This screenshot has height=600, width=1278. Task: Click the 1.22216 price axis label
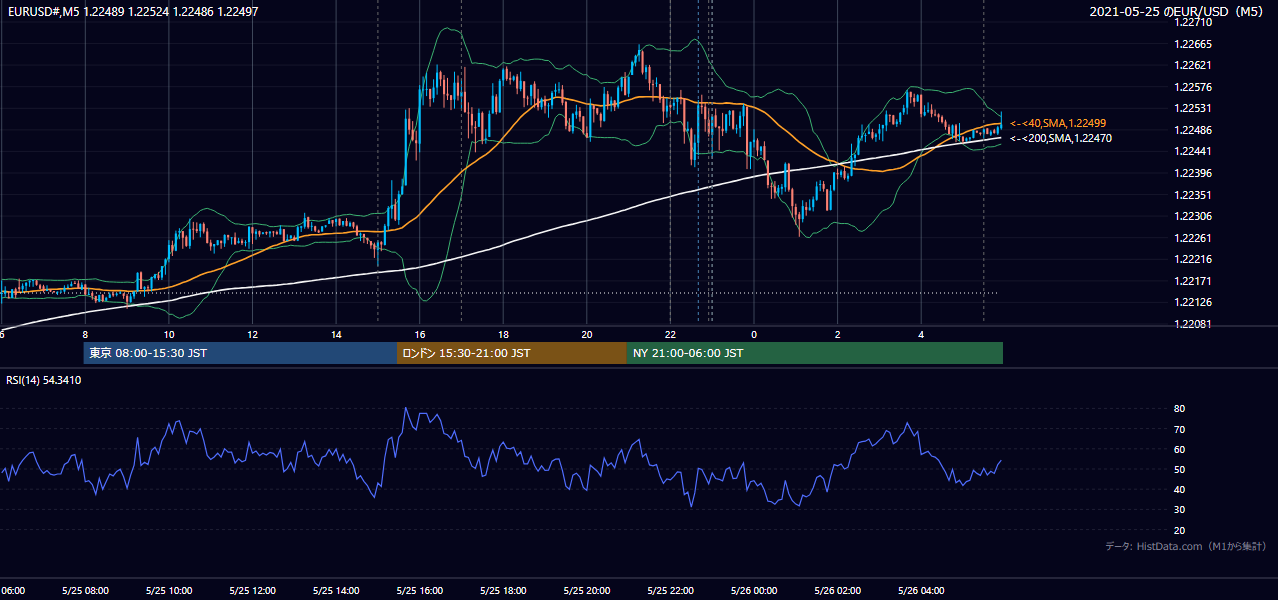[x=1193, y=259]
